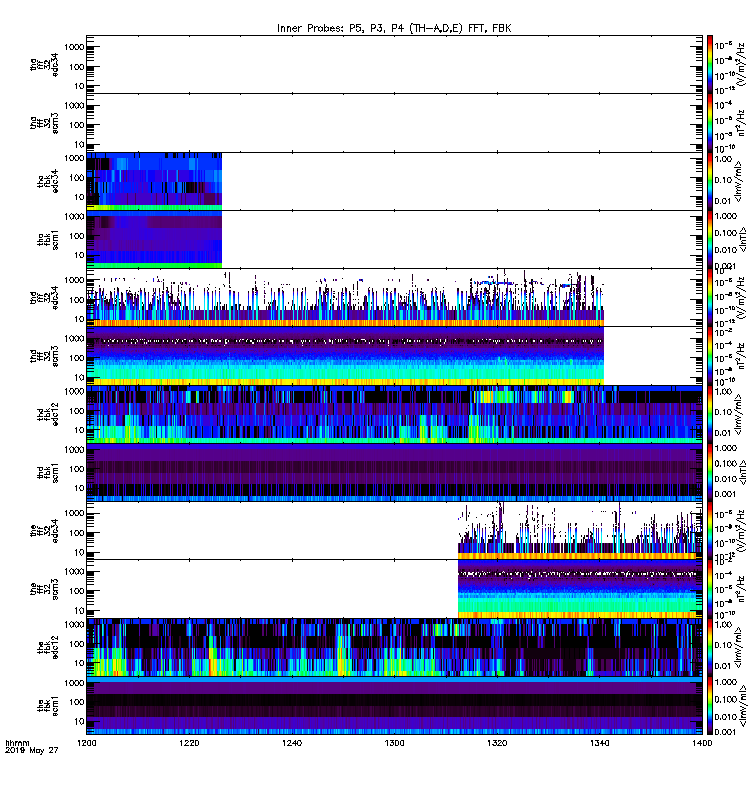Click inside the the fbk scm1 spectrogram

pyautogui.click(x=394, y=706)
